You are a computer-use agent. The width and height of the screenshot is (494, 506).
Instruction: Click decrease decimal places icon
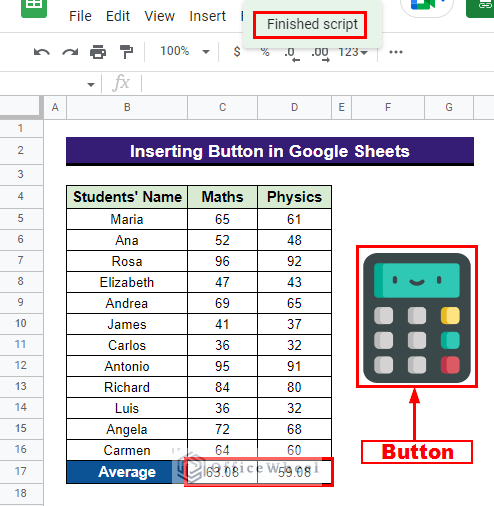[x=292, y=53]
